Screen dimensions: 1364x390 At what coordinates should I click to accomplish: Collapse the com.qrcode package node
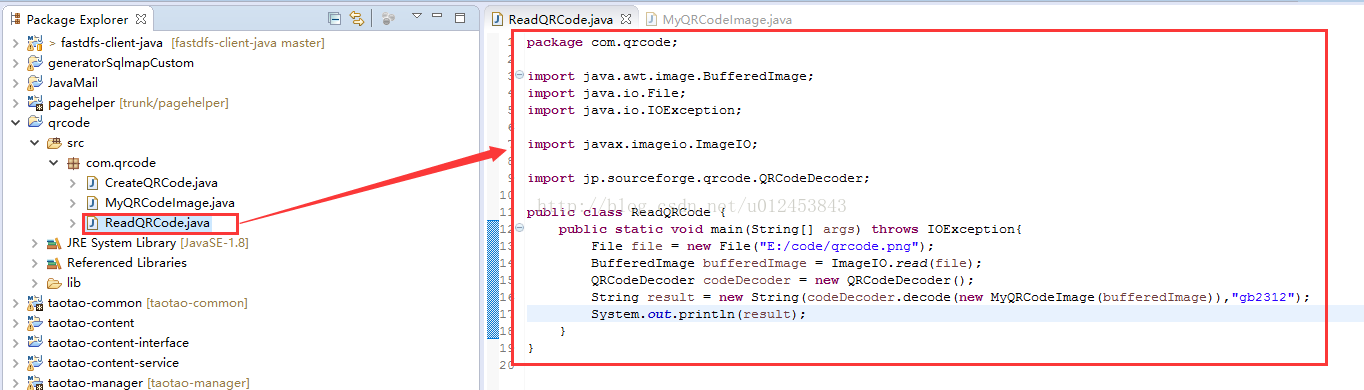53,162
